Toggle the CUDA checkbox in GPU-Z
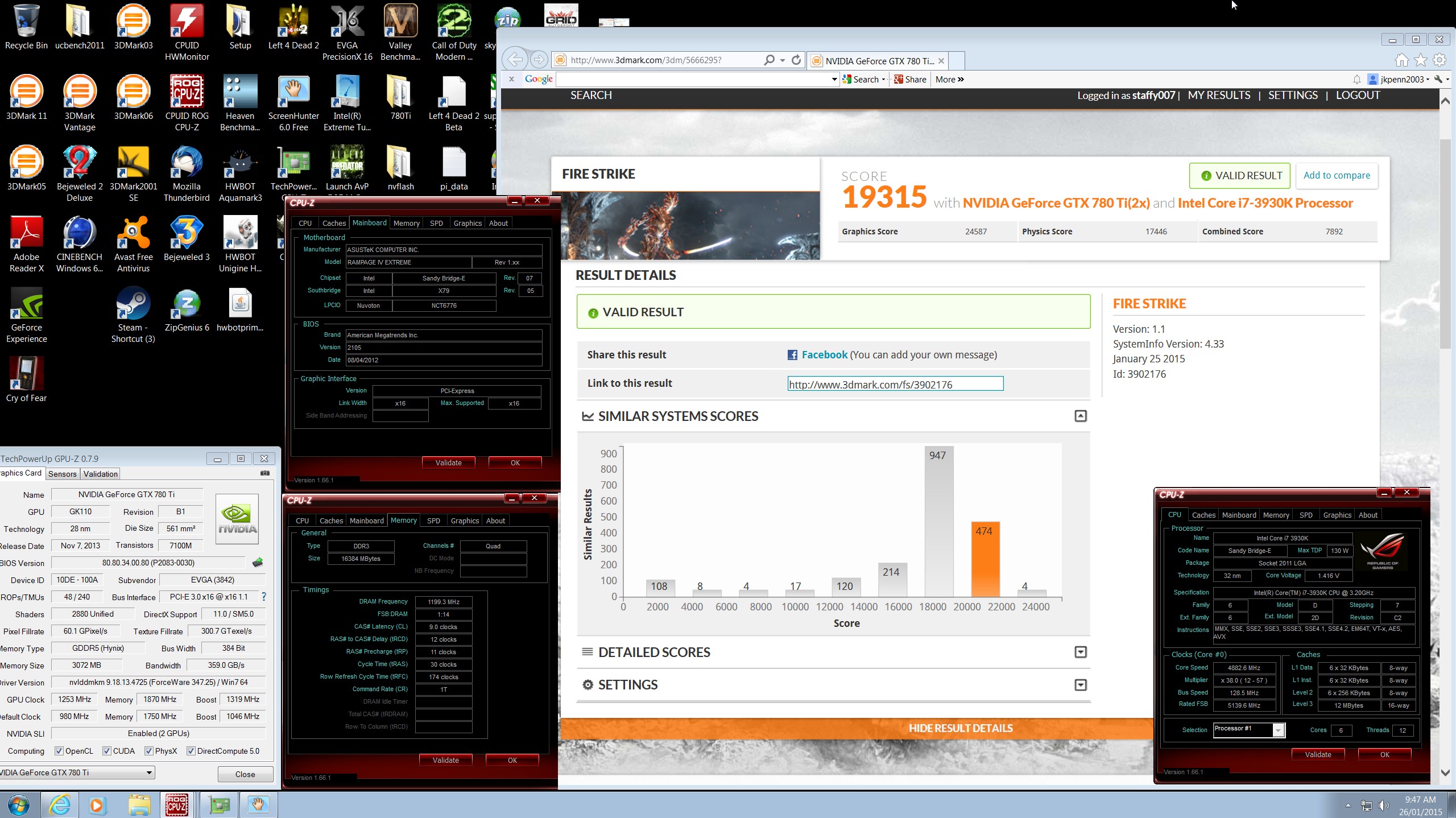The image size is (1456, 818). tap(106, 751)
